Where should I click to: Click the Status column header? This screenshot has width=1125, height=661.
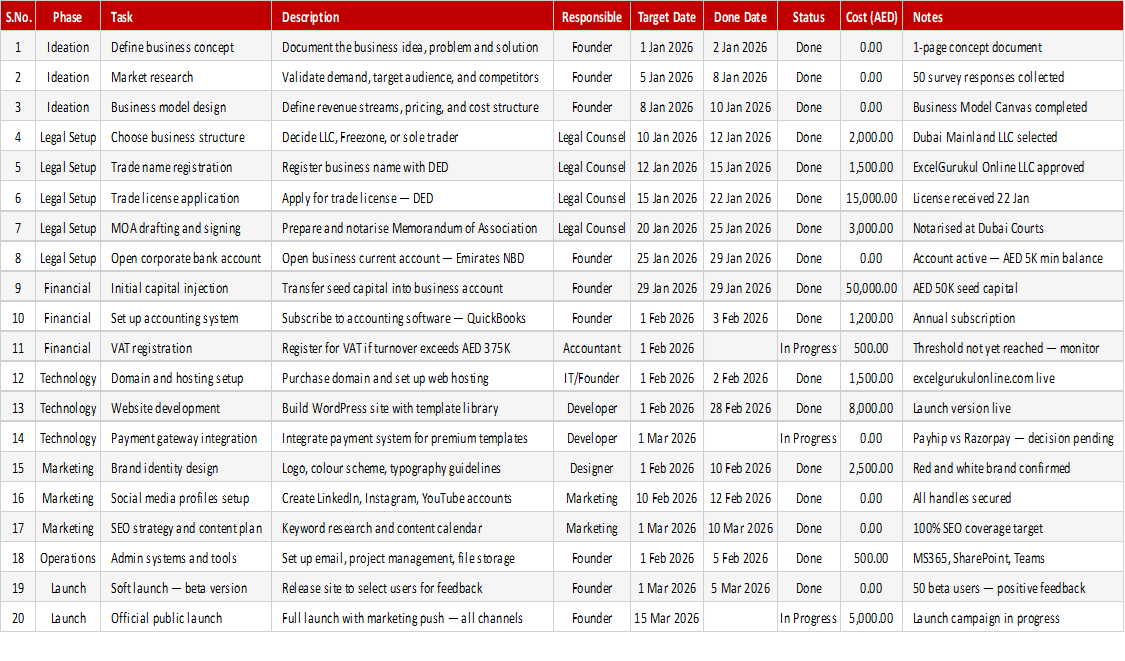tap(809, 17)
